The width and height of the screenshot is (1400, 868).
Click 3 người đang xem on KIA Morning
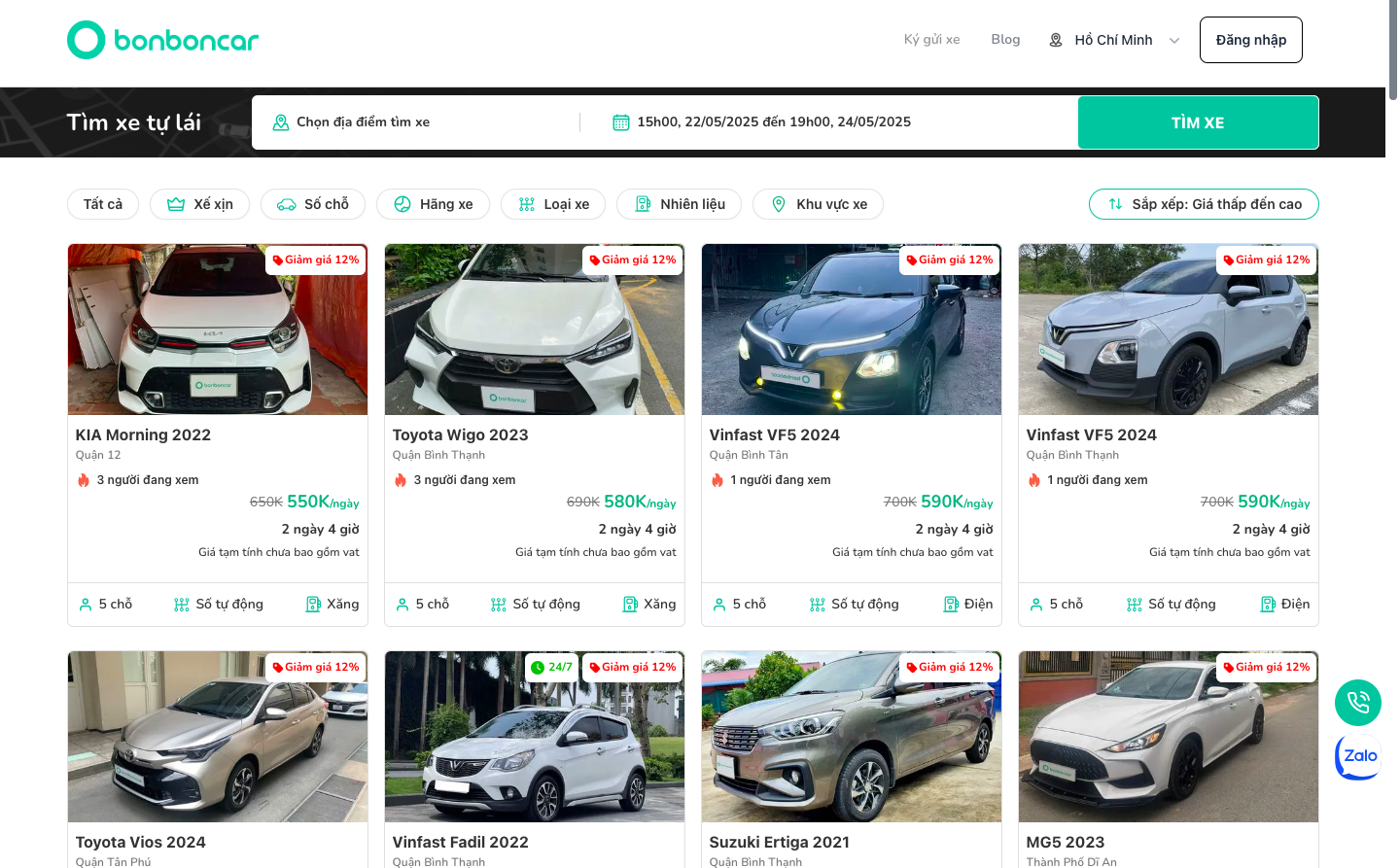pyautogui.click(x=148, y=480)
